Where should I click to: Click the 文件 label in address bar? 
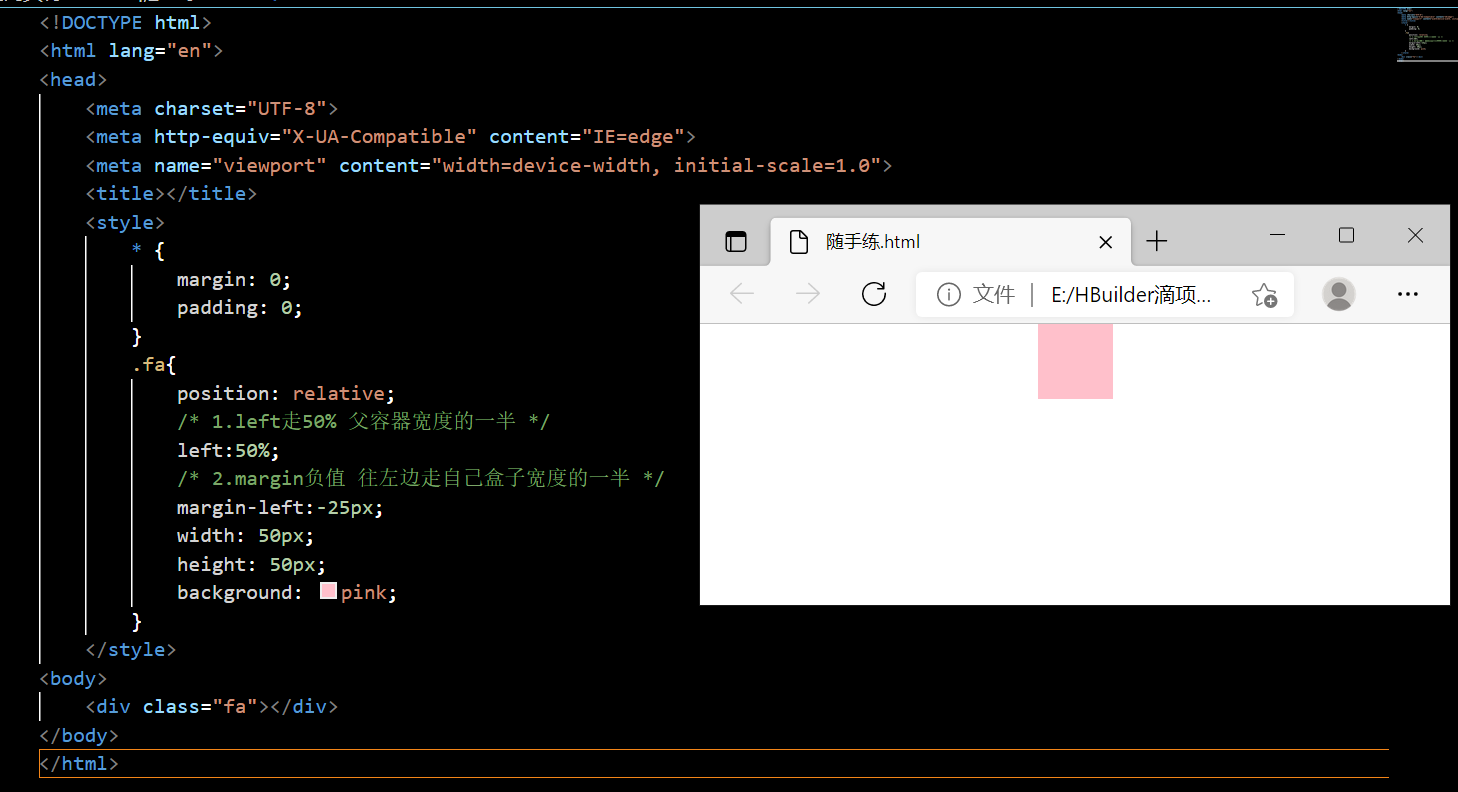click(x=994, y=294)
